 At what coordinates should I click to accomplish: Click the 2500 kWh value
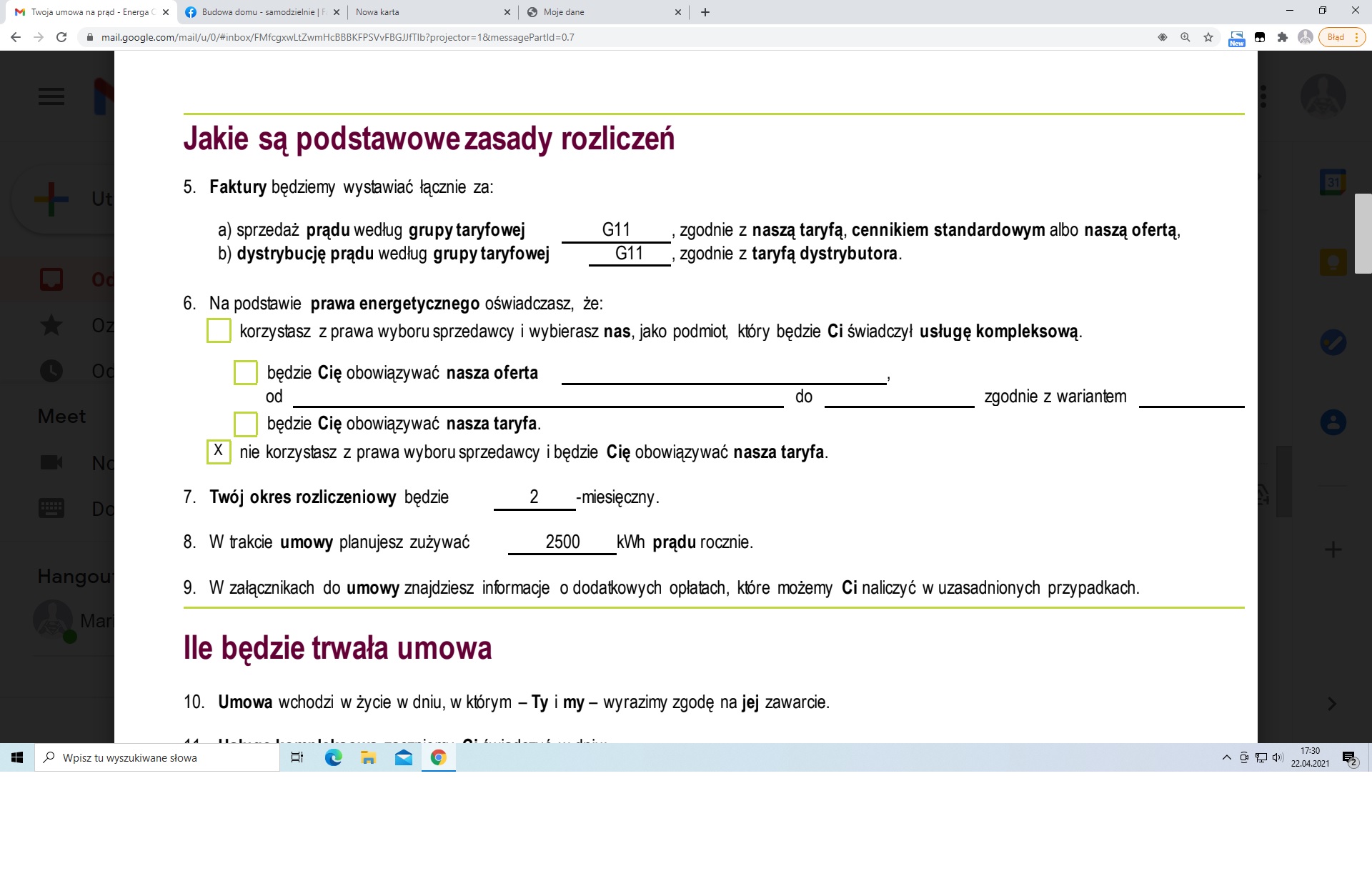(562, 542)
